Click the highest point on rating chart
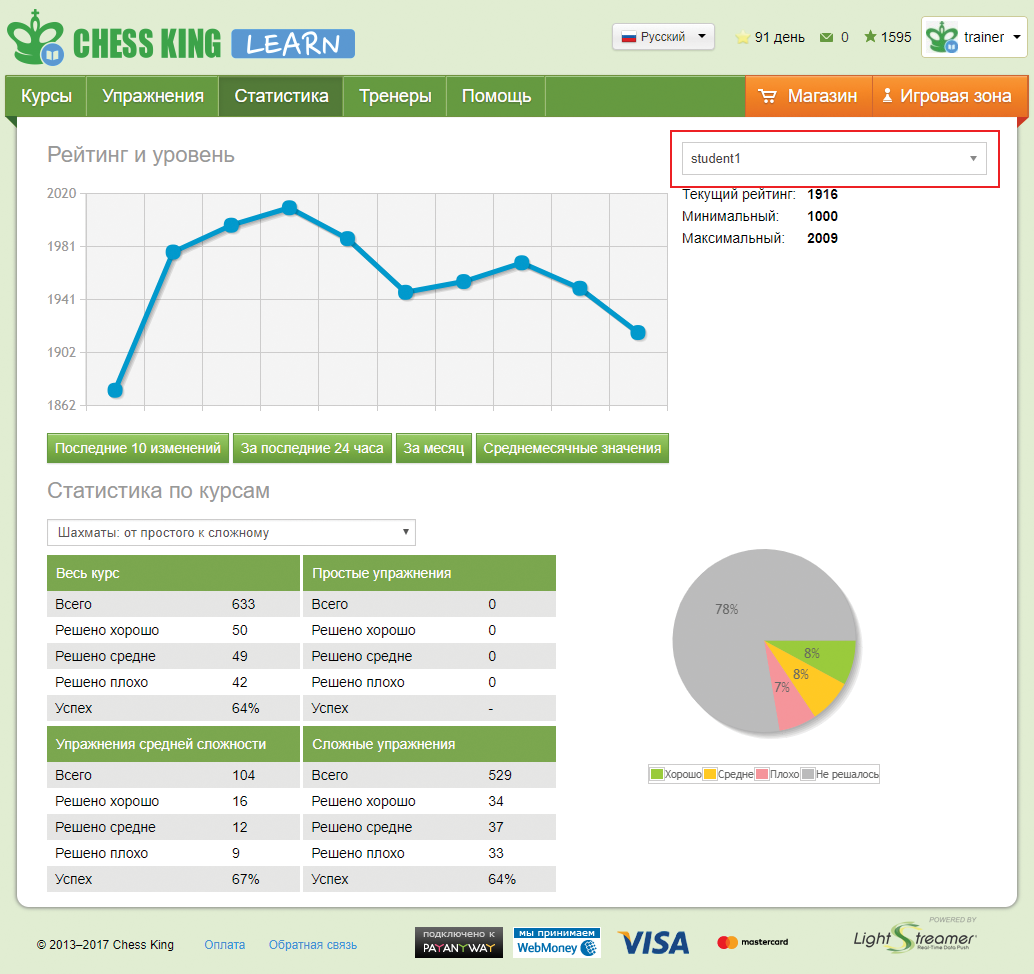 pos(289,208)
